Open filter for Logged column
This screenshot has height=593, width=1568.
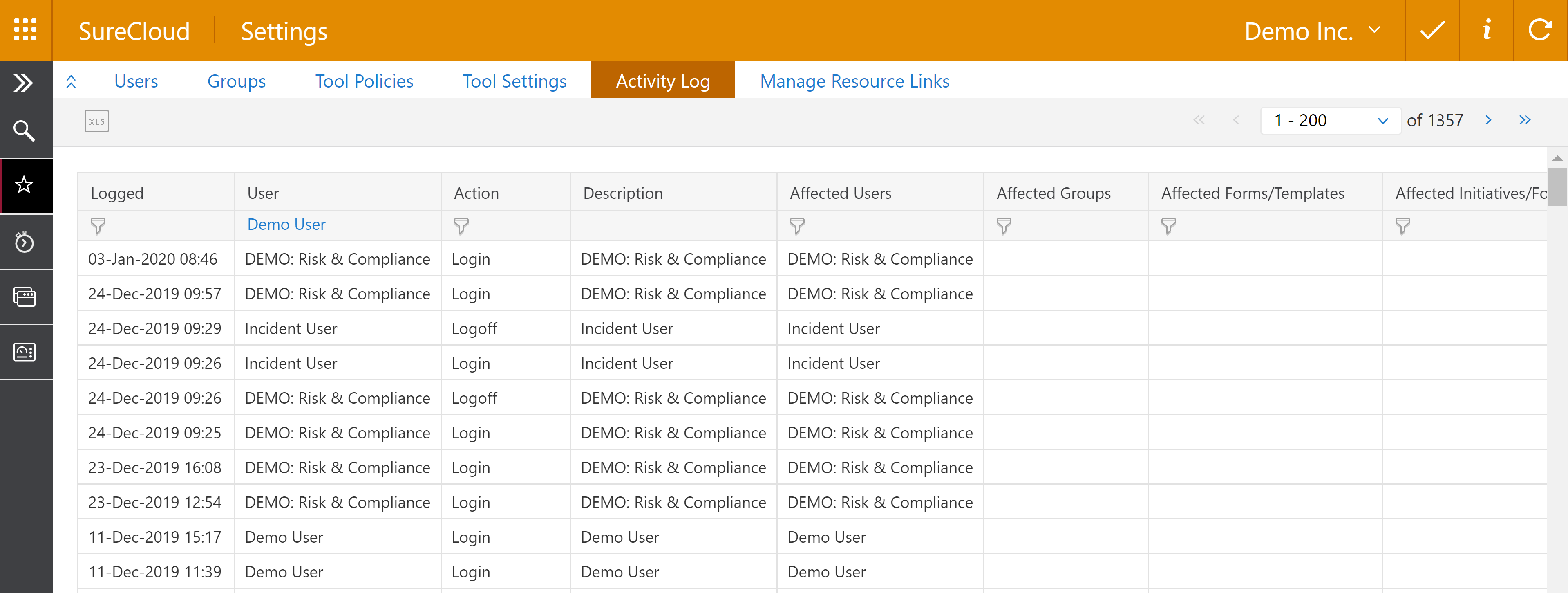pos(98,226)
